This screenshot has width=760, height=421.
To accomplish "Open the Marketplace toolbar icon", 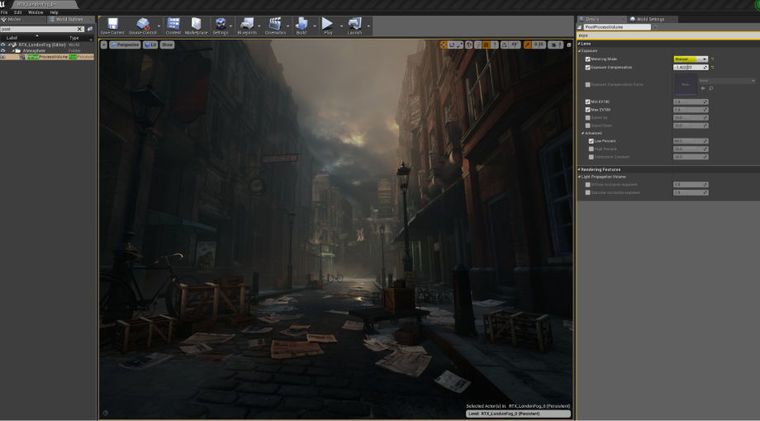I will (x=196, y=26).
